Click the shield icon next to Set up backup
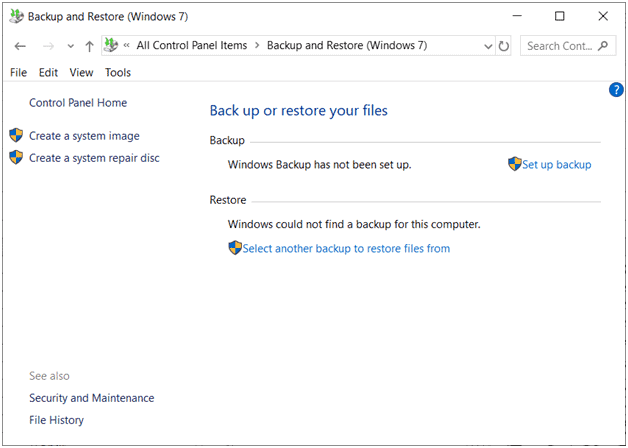Viewport: 628px width, 448px height. [515, 164]
